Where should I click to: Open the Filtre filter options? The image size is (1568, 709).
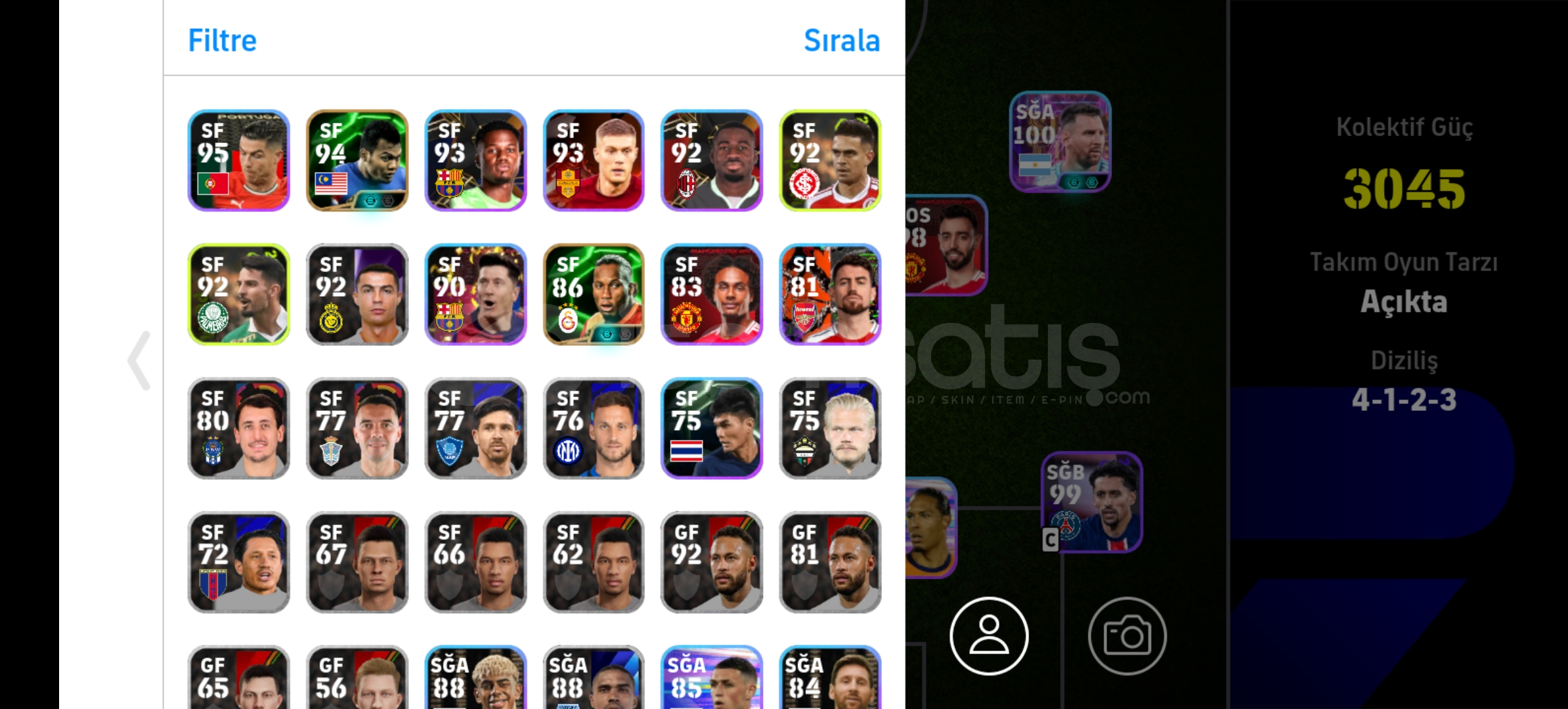pos(222,41)
